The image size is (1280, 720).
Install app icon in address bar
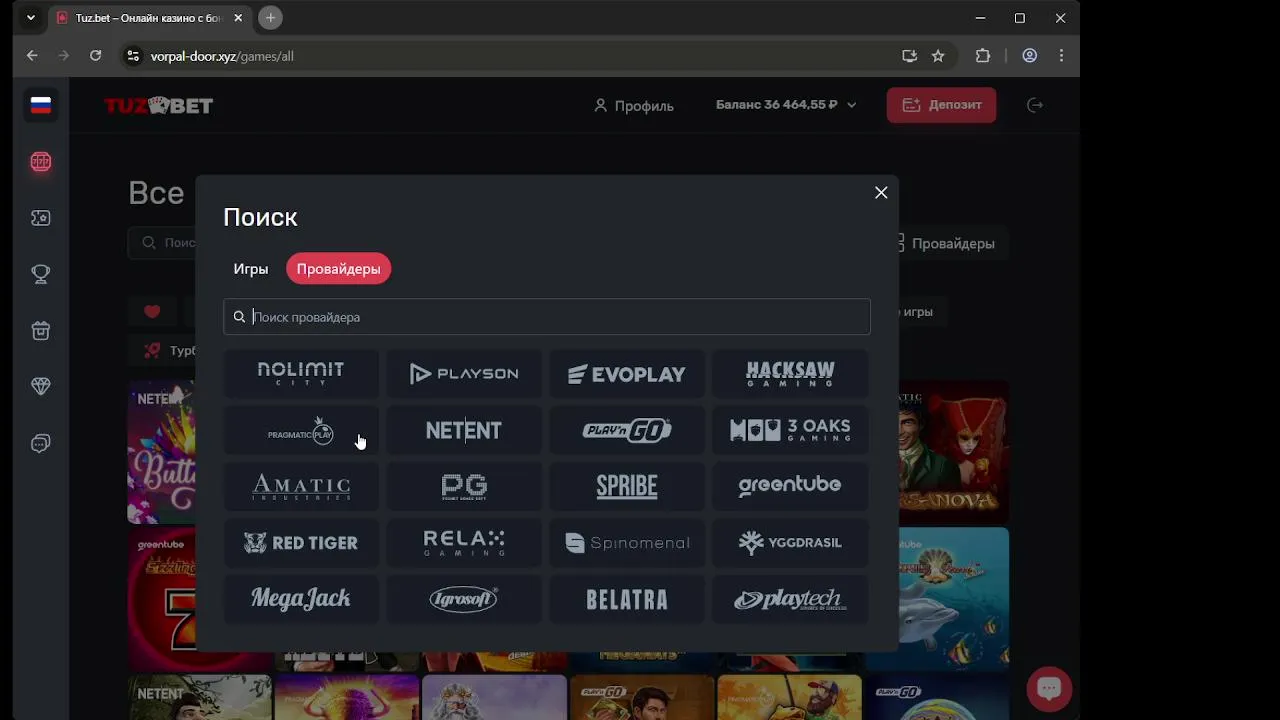click(909, 56)
